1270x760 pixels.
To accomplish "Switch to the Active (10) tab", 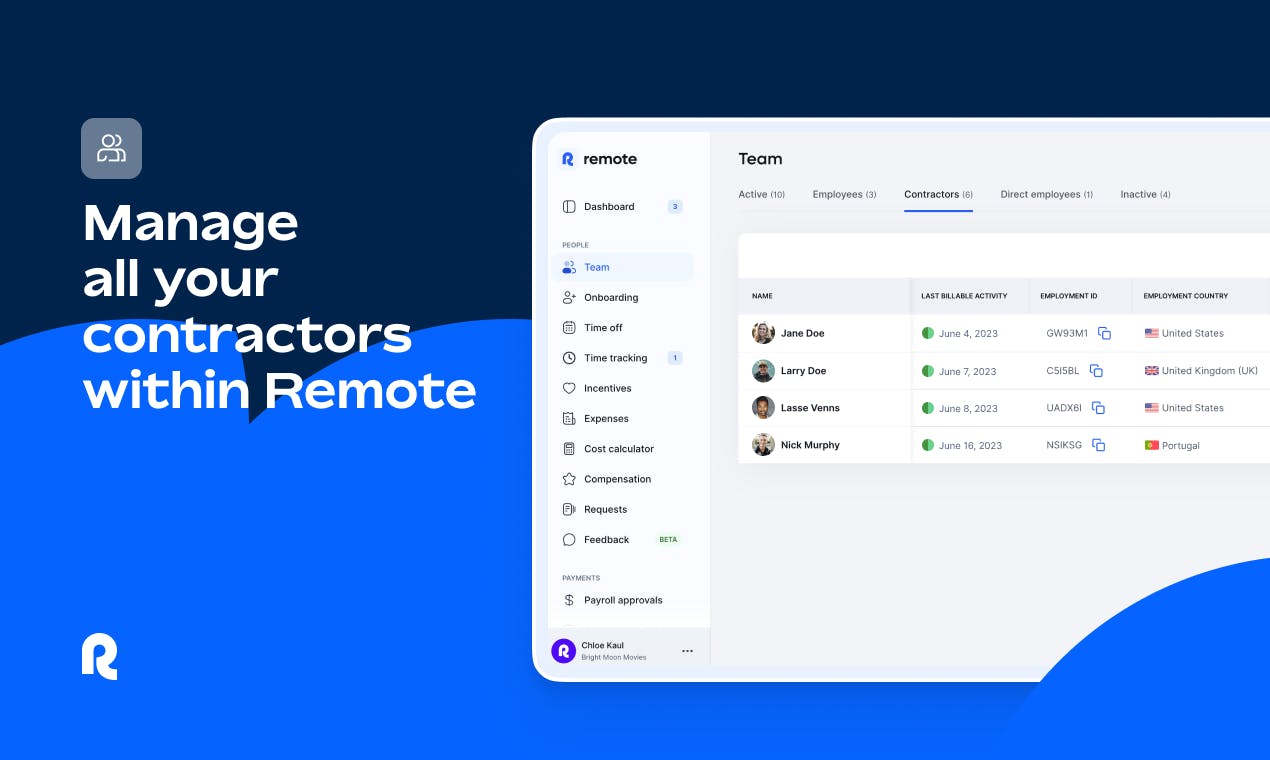I will [x=761, y=194].
